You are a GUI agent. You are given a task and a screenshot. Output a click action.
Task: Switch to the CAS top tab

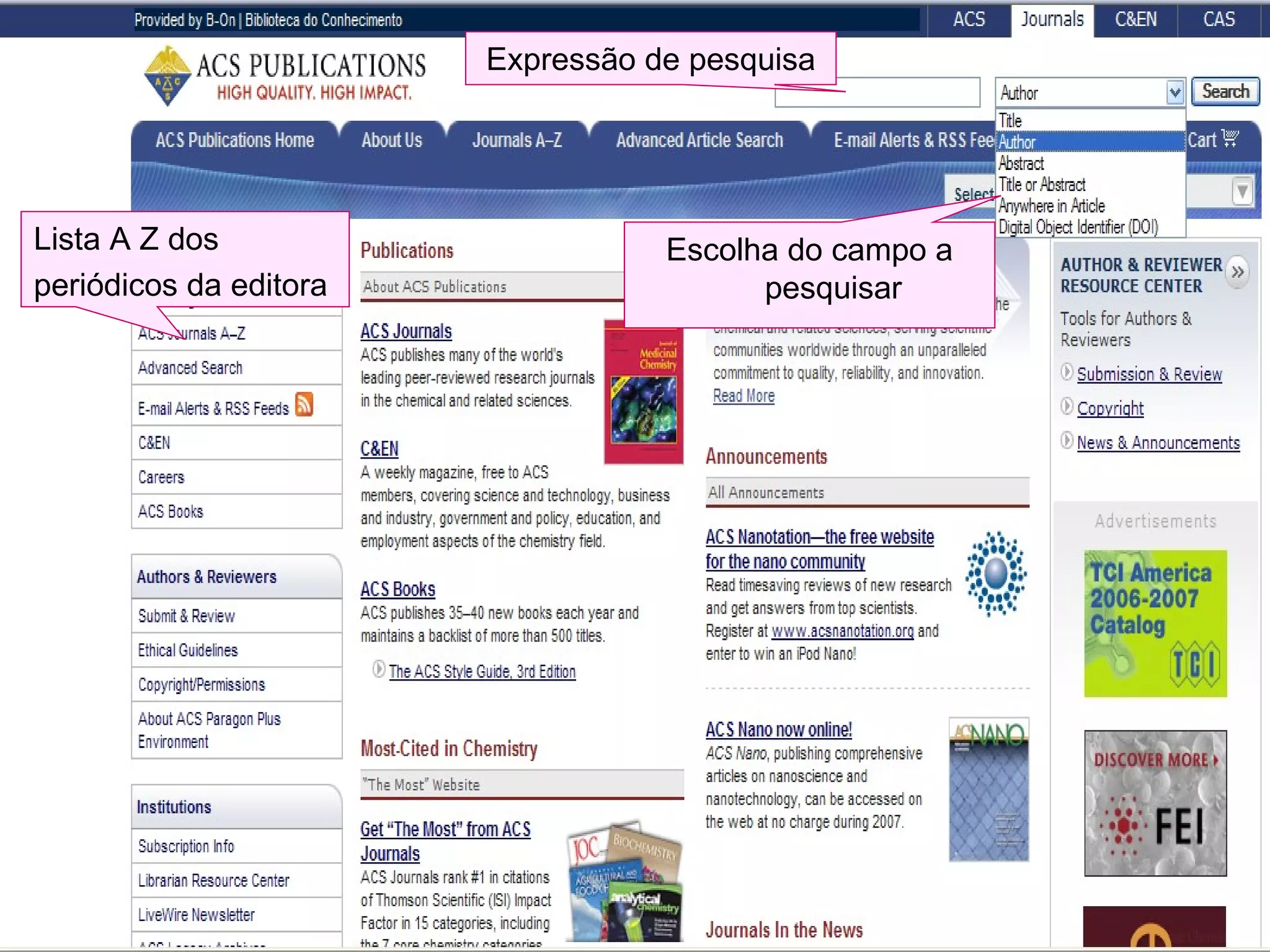(1219, 20)
